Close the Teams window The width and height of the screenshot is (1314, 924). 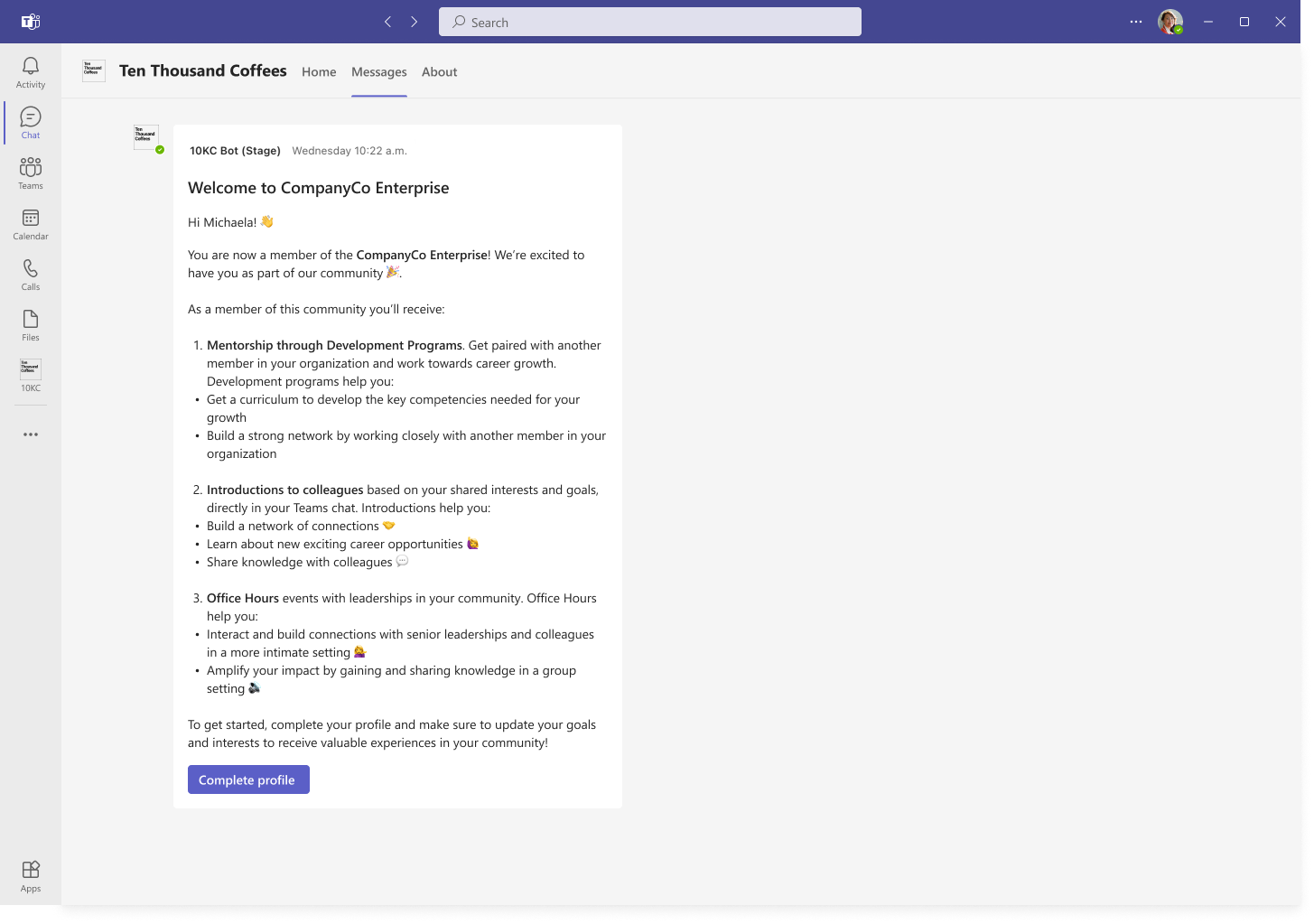pyautogui.click(x=1281, y=22)
